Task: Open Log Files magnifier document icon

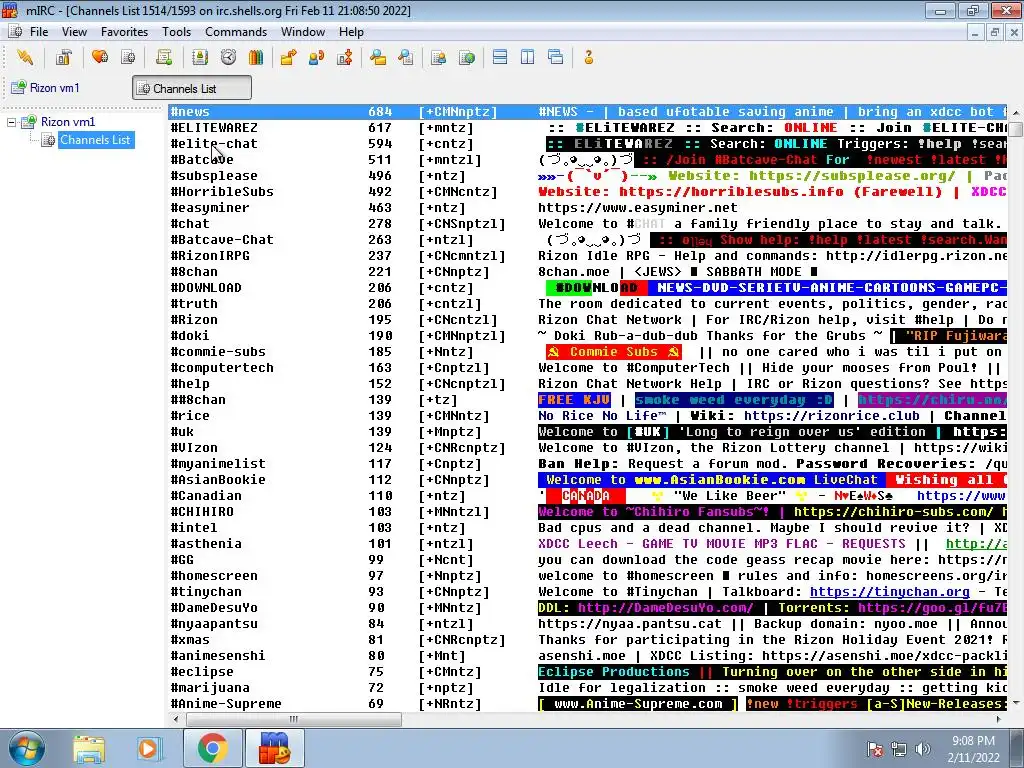Action: [406, 57]
